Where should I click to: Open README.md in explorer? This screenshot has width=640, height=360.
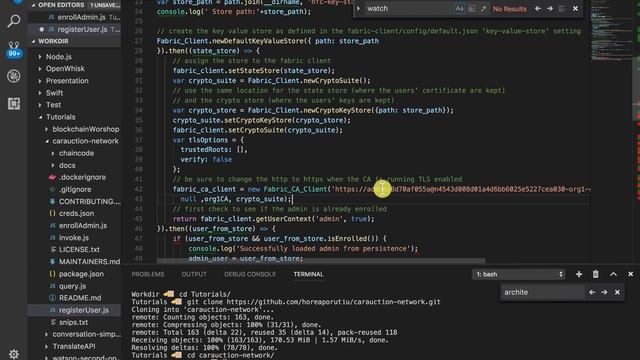(x=74, y=298)
